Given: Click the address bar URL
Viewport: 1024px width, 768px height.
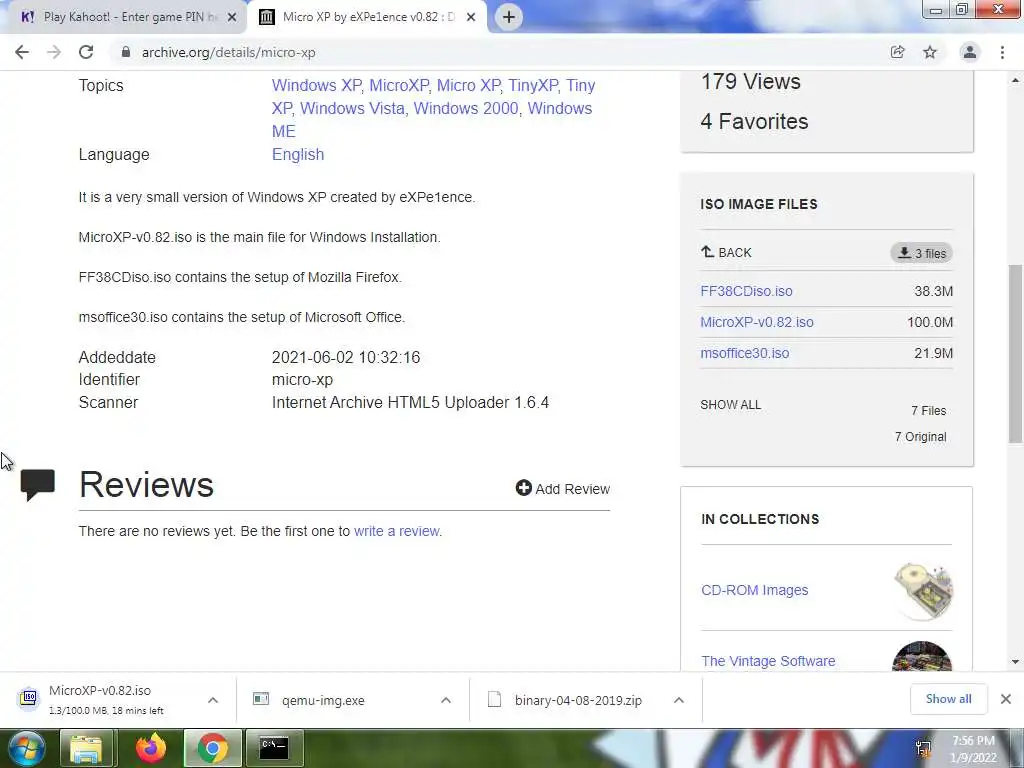Looking at the screenshot, I should tap(229, 52).
